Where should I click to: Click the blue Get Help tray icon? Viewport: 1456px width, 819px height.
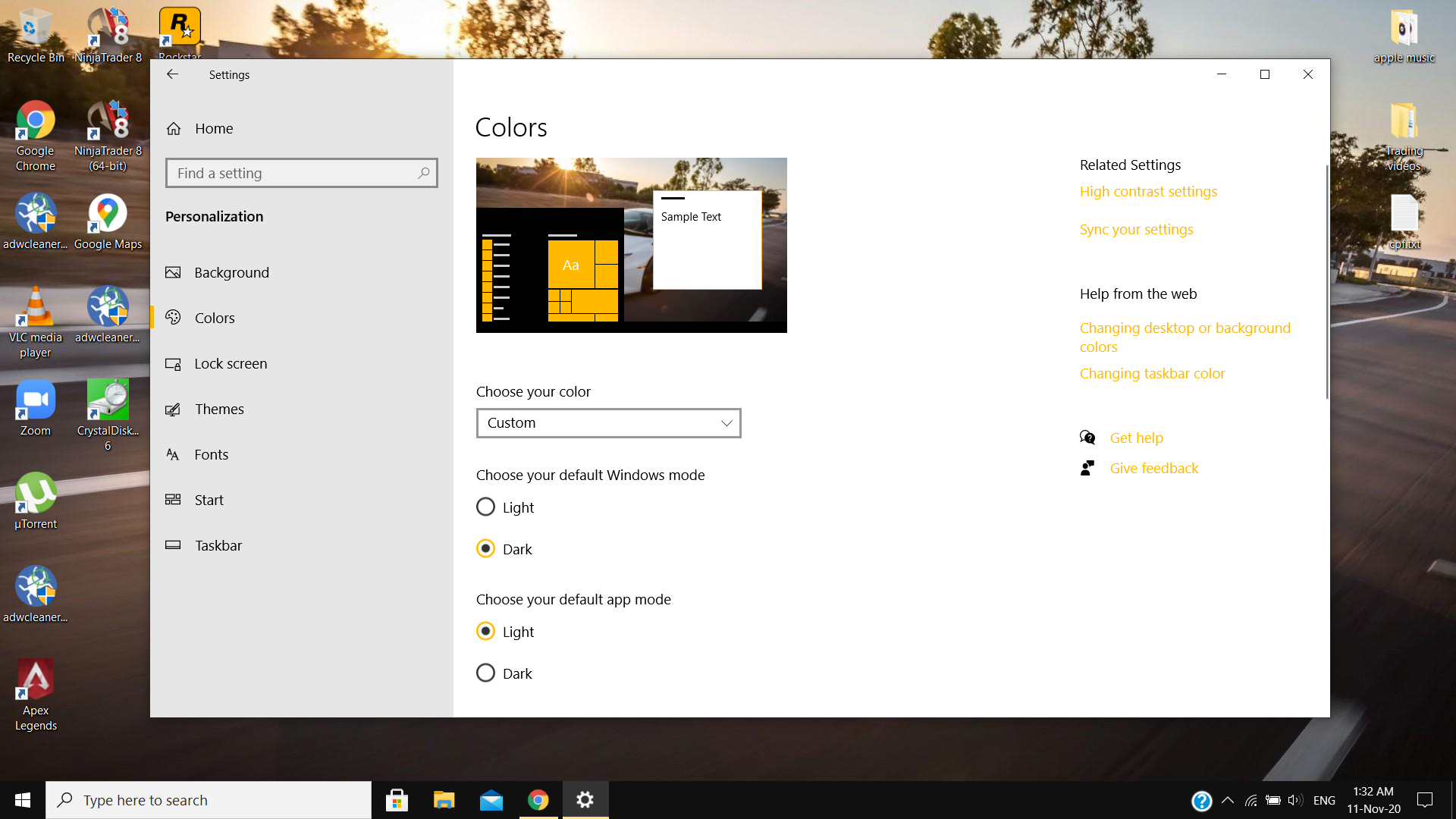coord(1201,800)
